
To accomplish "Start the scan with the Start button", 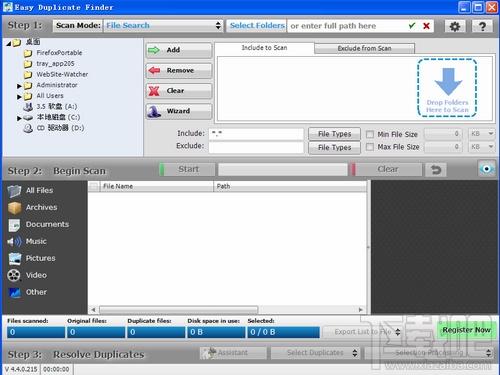I will [187, 169].
